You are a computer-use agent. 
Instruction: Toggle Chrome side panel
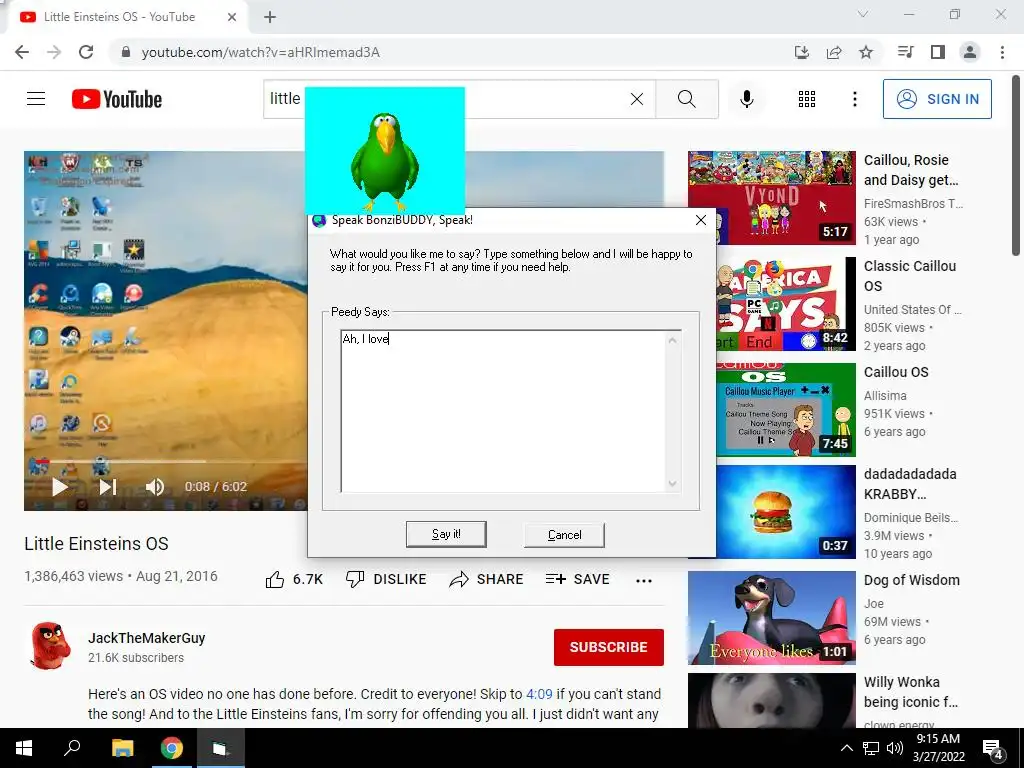938,52
